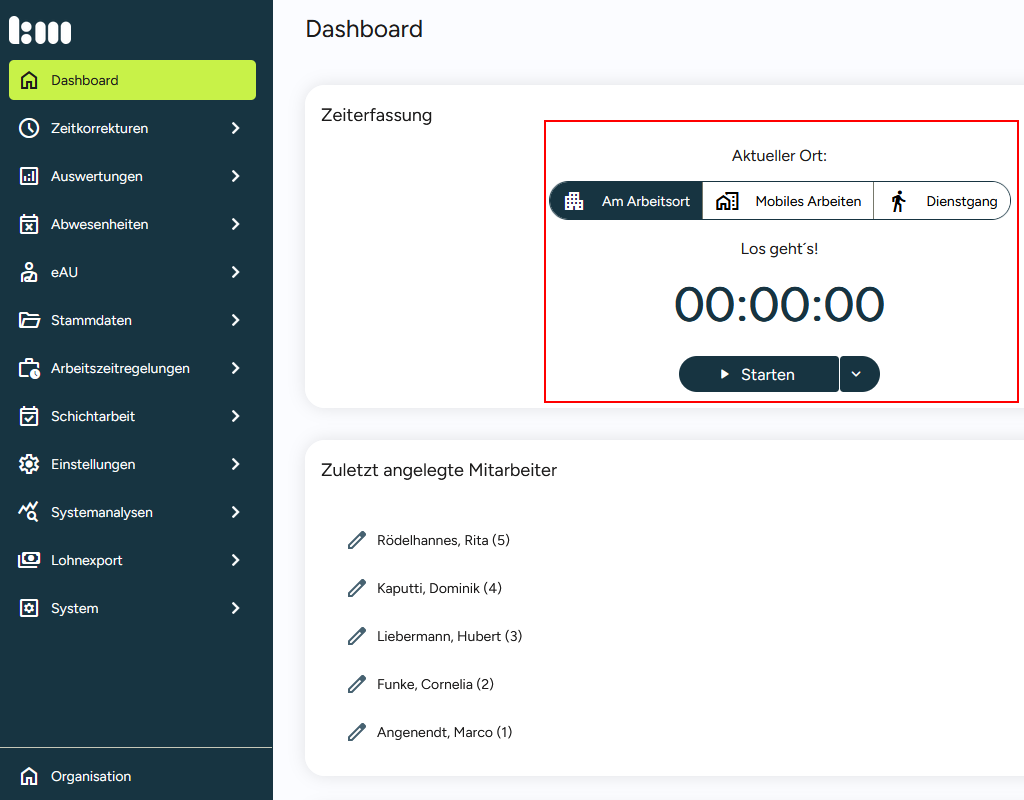This screenshot has width=1024, height=800.
Task: Open Abwesenheiten in the sidebar
Action: (100, 224)
